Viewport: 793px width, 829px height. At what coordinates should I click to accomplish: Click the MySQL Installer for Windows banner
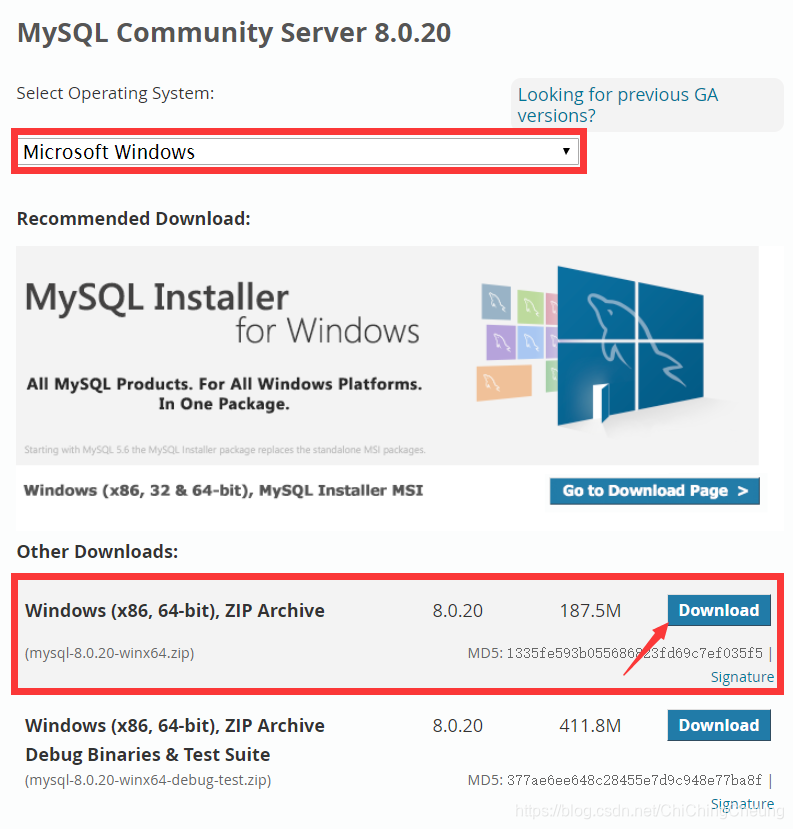coord(387,355)
